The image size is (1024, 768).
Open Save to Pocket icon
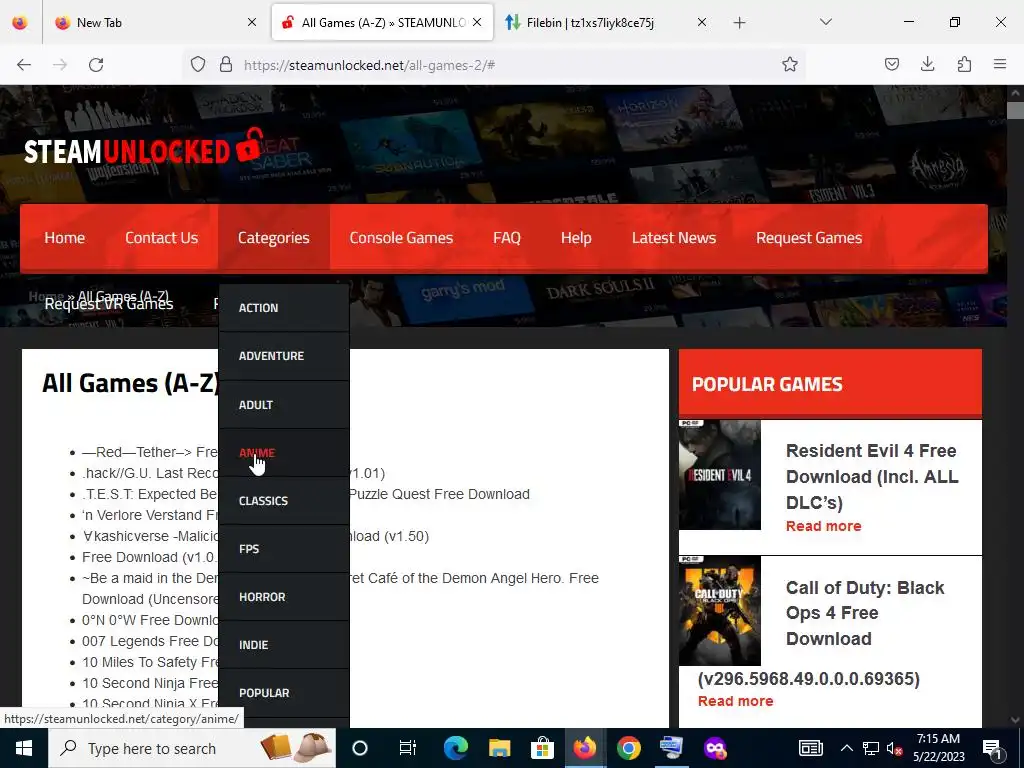(x=892, y=64)
